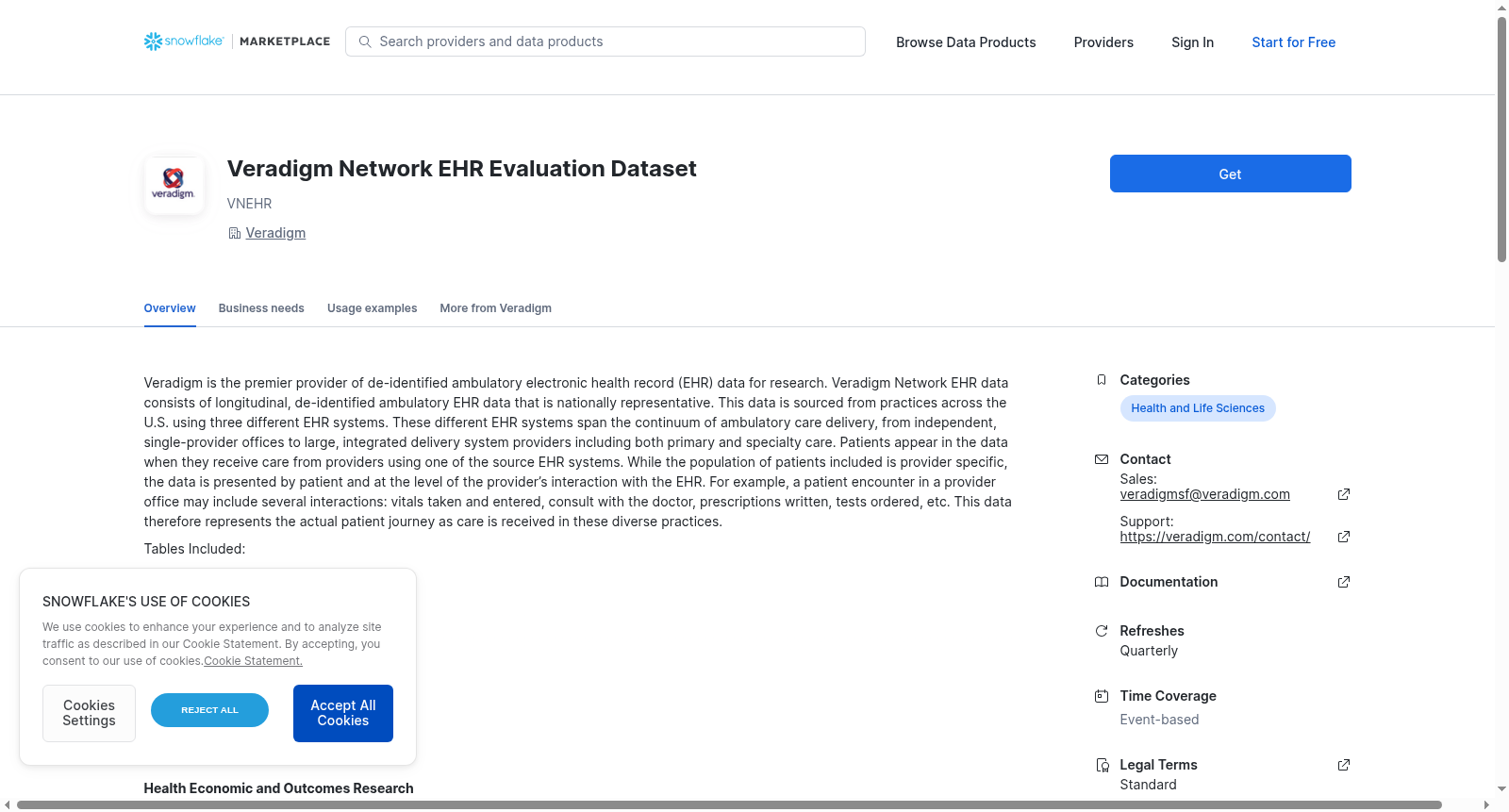This screenshot has width=1509, height=812.
Task: Open the Veradigm provider link
Action: pos(275,233)
